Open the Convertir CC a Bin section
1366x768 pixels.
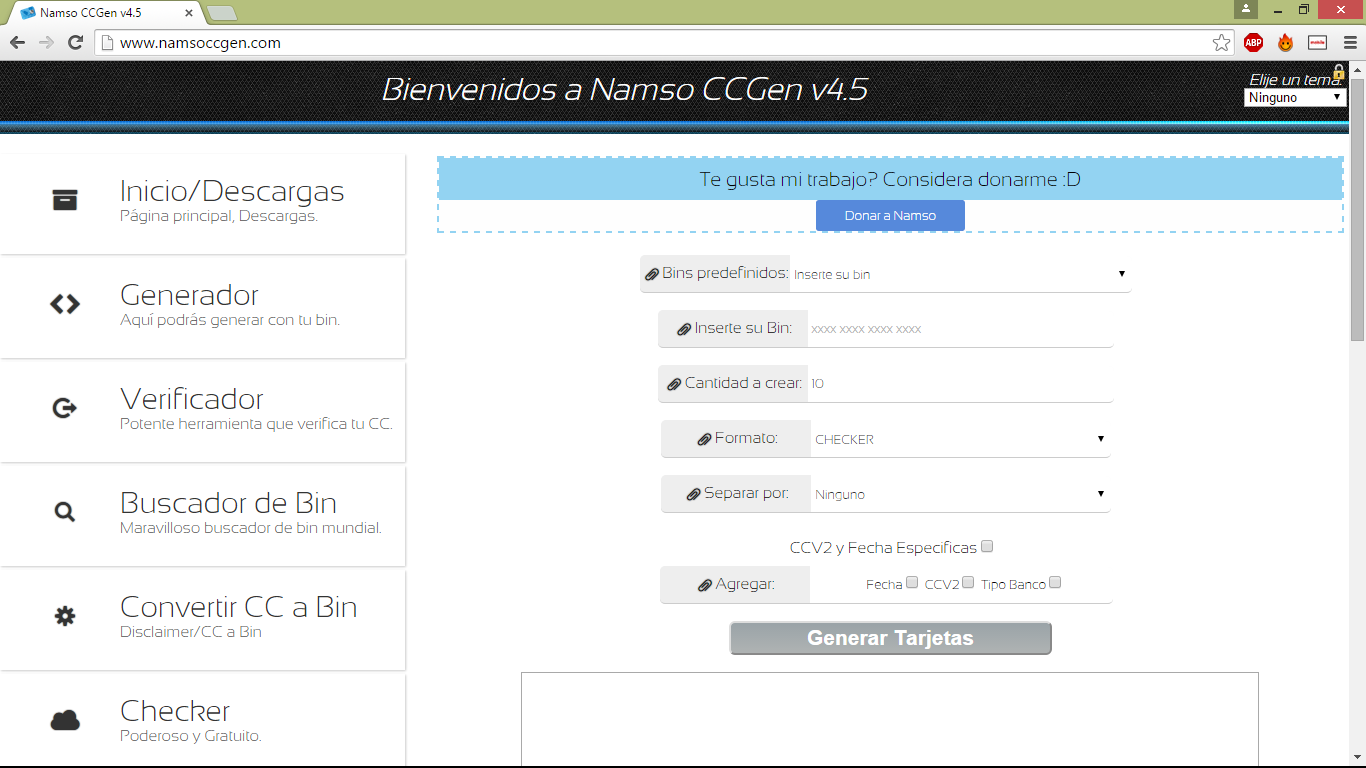[202, 619]
